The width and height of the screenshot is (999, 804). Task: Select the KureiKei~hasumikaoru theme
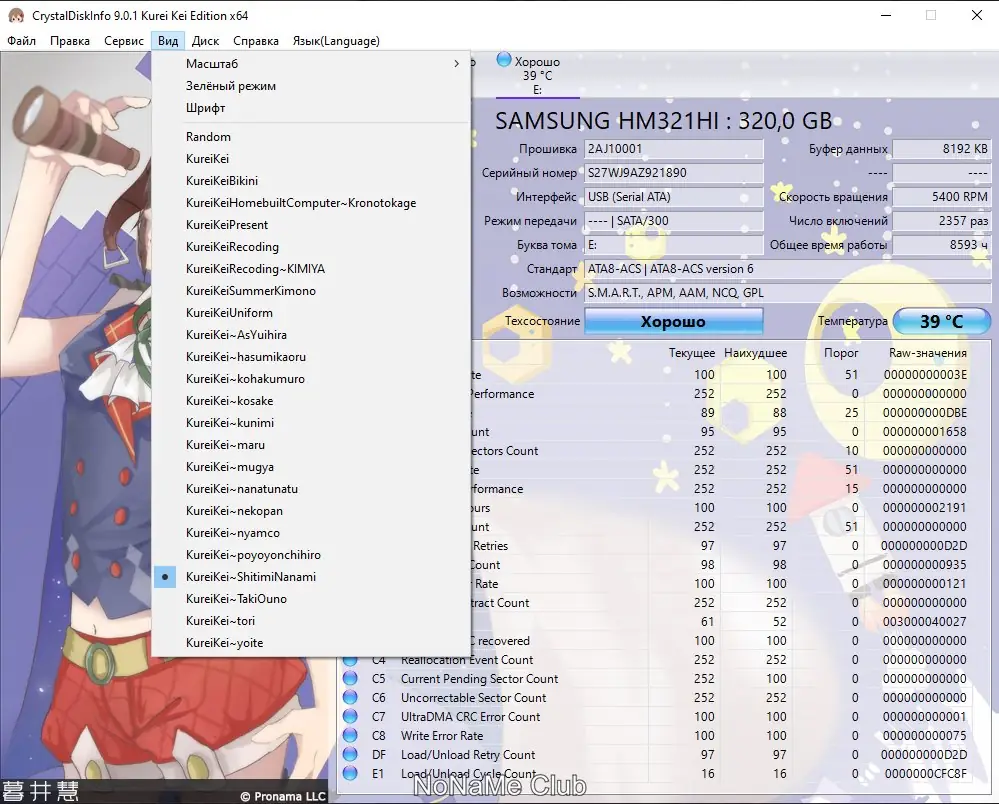pos(311,357)
